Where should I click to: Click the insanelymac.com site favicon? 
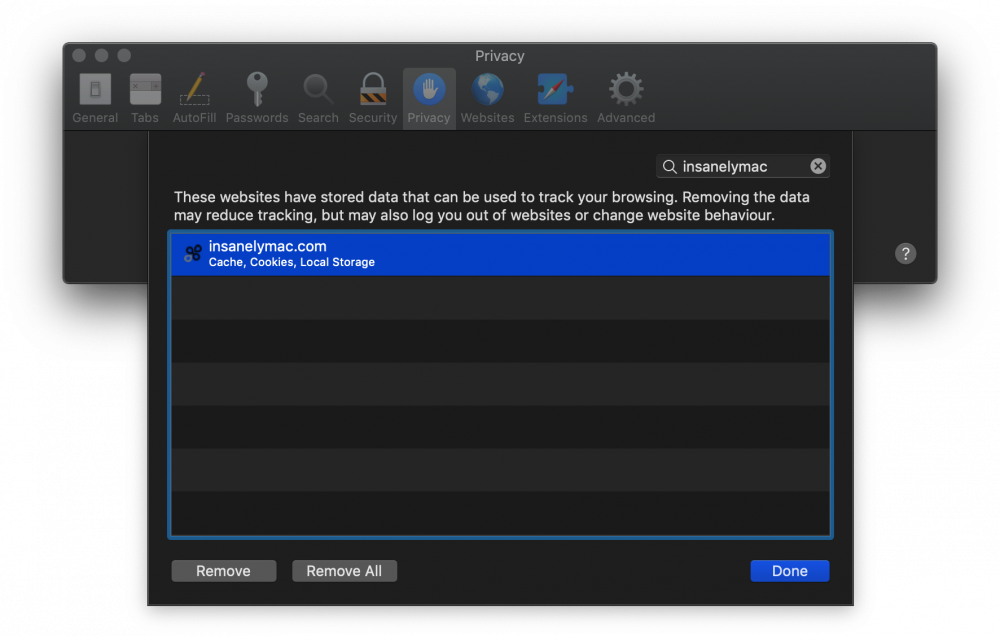pyautogui.click(x=193, y=254)
